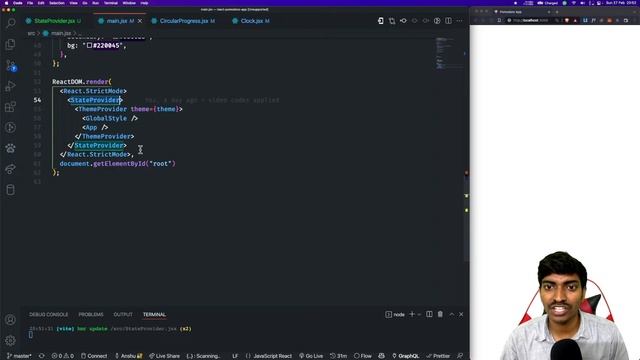
Task: Open the Explorer files view
Action: 11,44
